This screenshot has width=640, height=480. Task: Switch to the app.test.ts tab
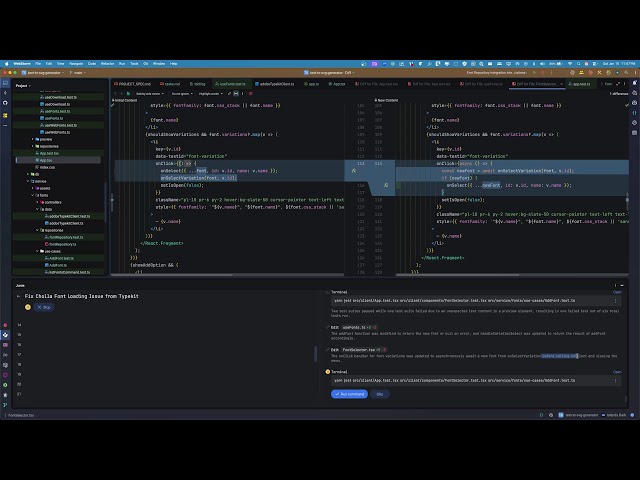click(x=579, y=84)
